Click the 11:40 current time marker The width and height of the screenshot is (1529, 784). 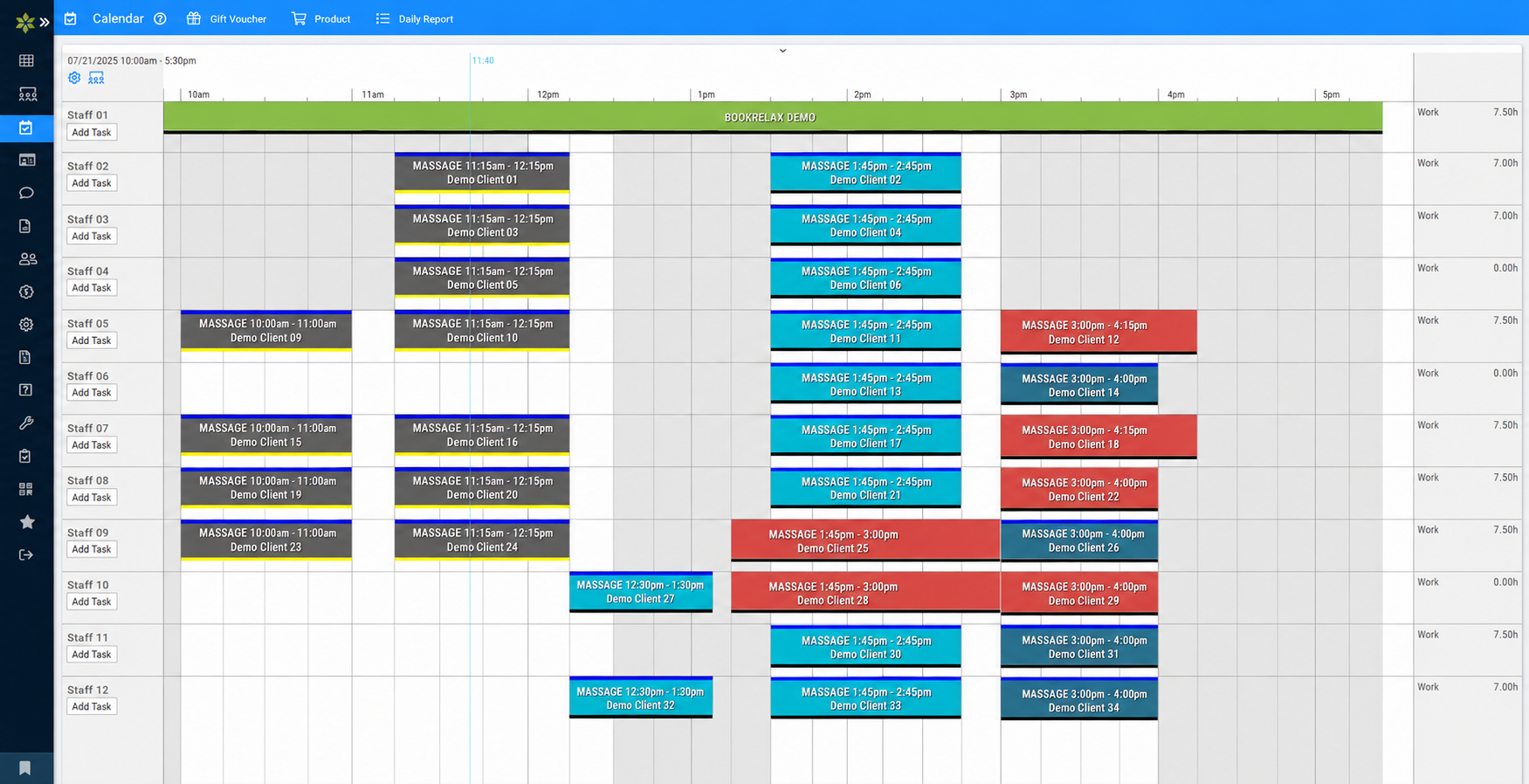click(483, 60)
